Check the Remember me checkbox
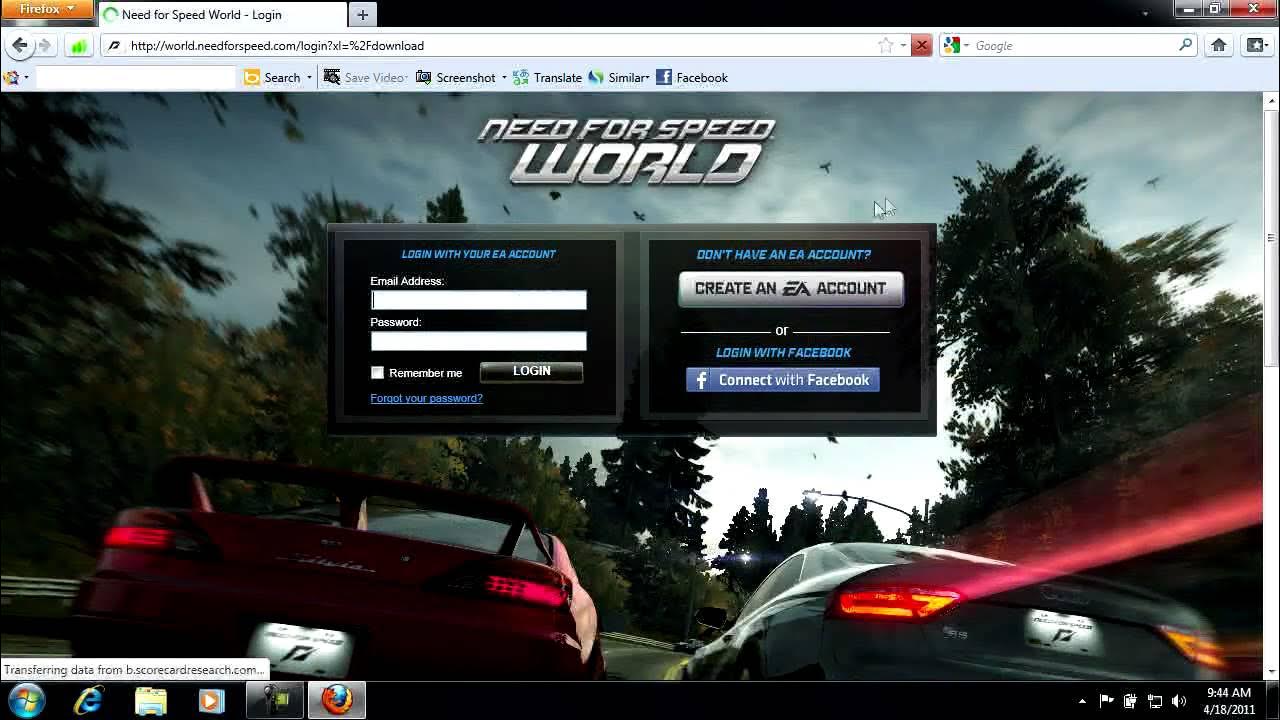This screenshot has height=720, width=1280. pyautogui.click(x=377, y=372)
